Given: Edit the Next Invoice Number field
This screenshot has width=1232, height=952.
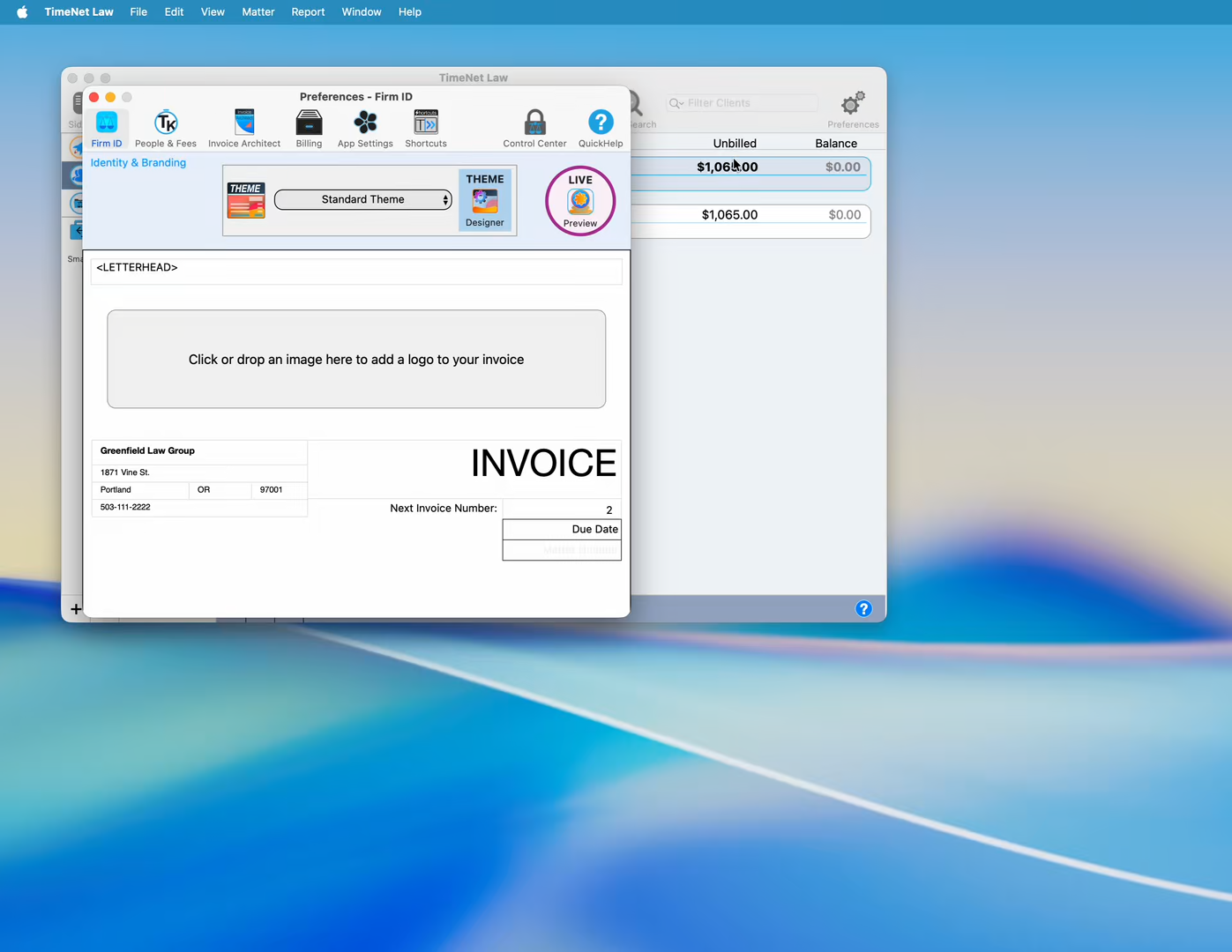Looking at the screenshot, I should pyautogui.click(x=562, y=509).
